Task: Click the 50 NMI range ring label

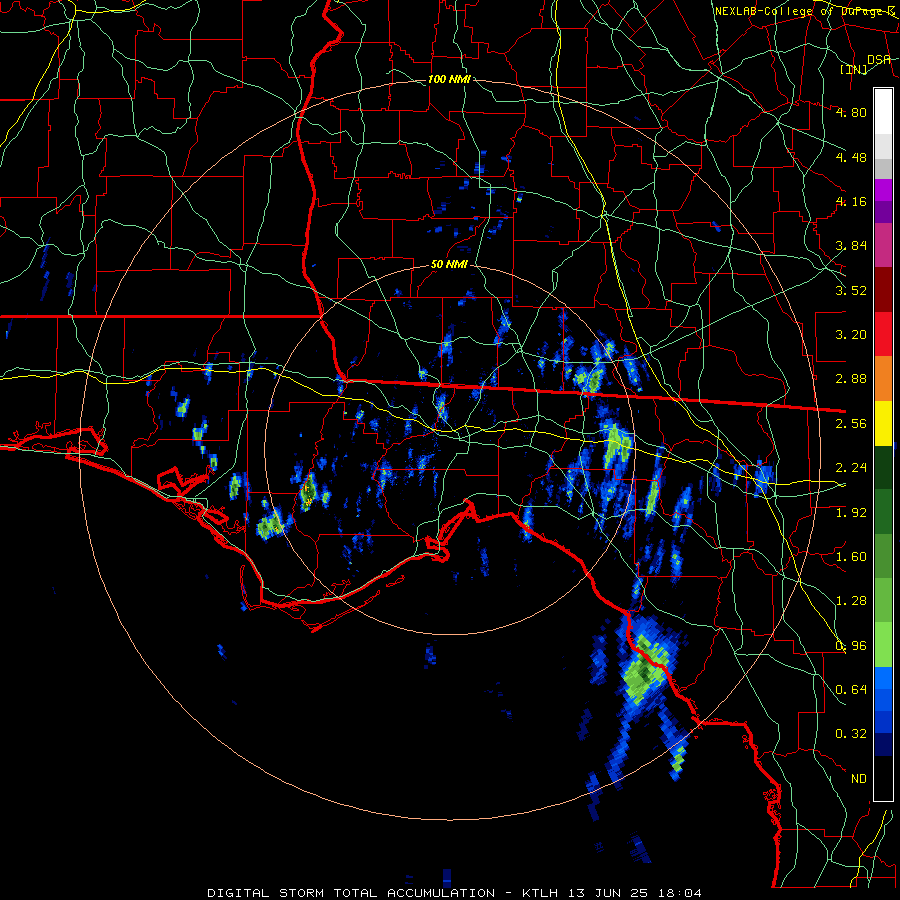Action: click(449, 265)
